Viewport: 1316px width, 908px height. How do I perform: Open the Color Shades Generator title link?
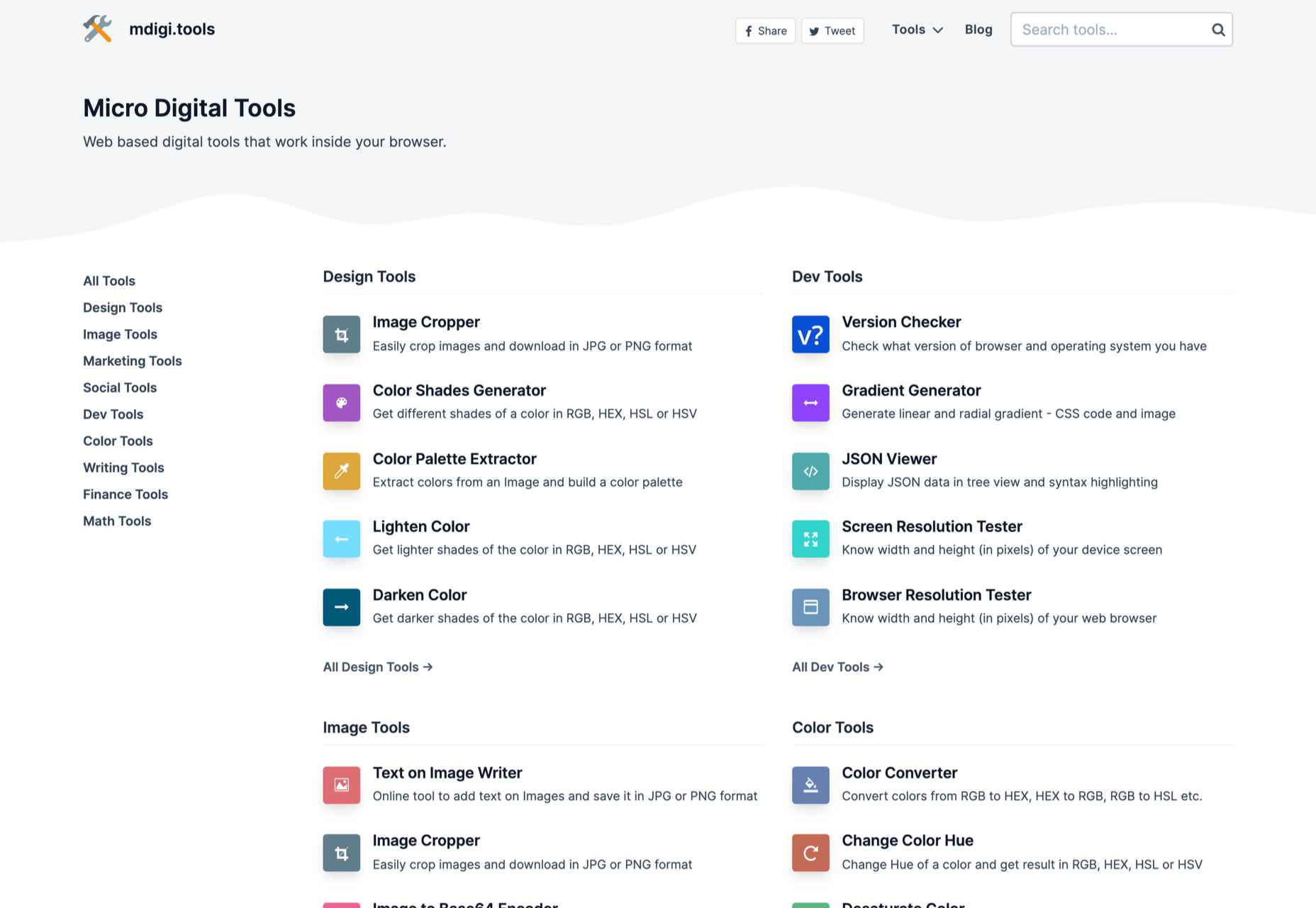459,390
